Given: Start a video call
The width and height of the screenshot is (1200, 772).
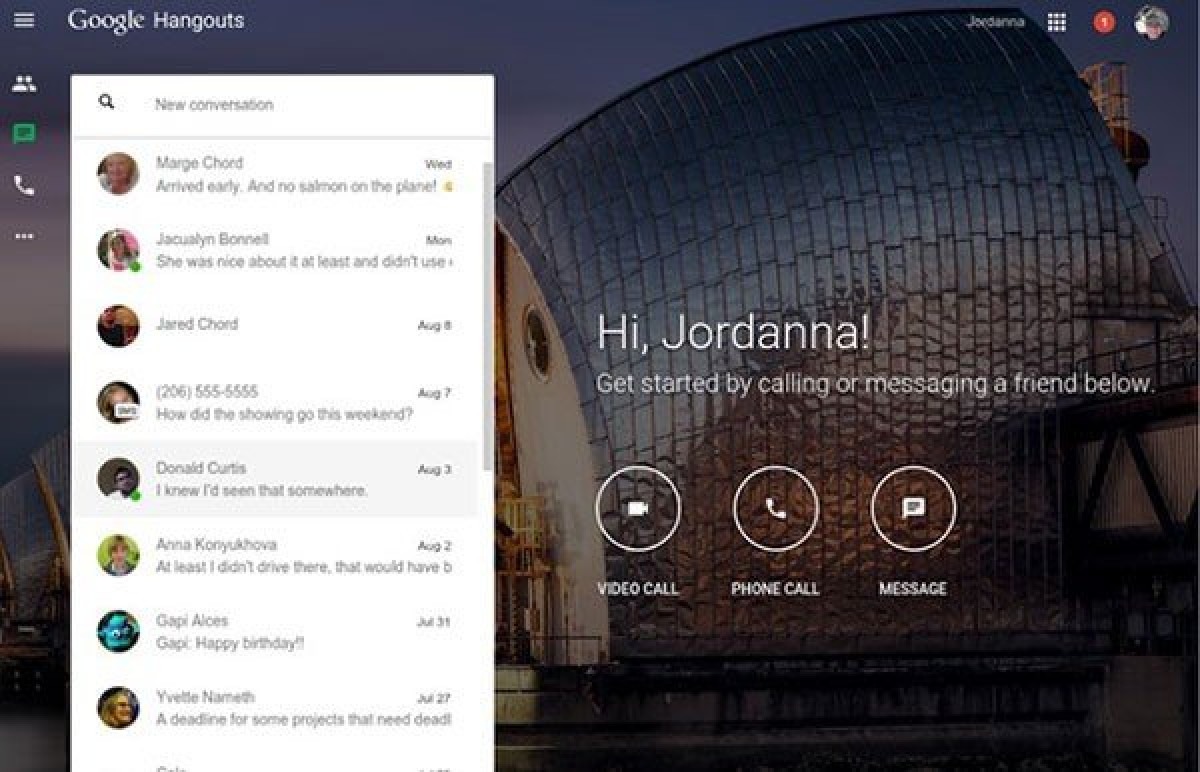Looking at the screenshot, I should coord(638,508).
